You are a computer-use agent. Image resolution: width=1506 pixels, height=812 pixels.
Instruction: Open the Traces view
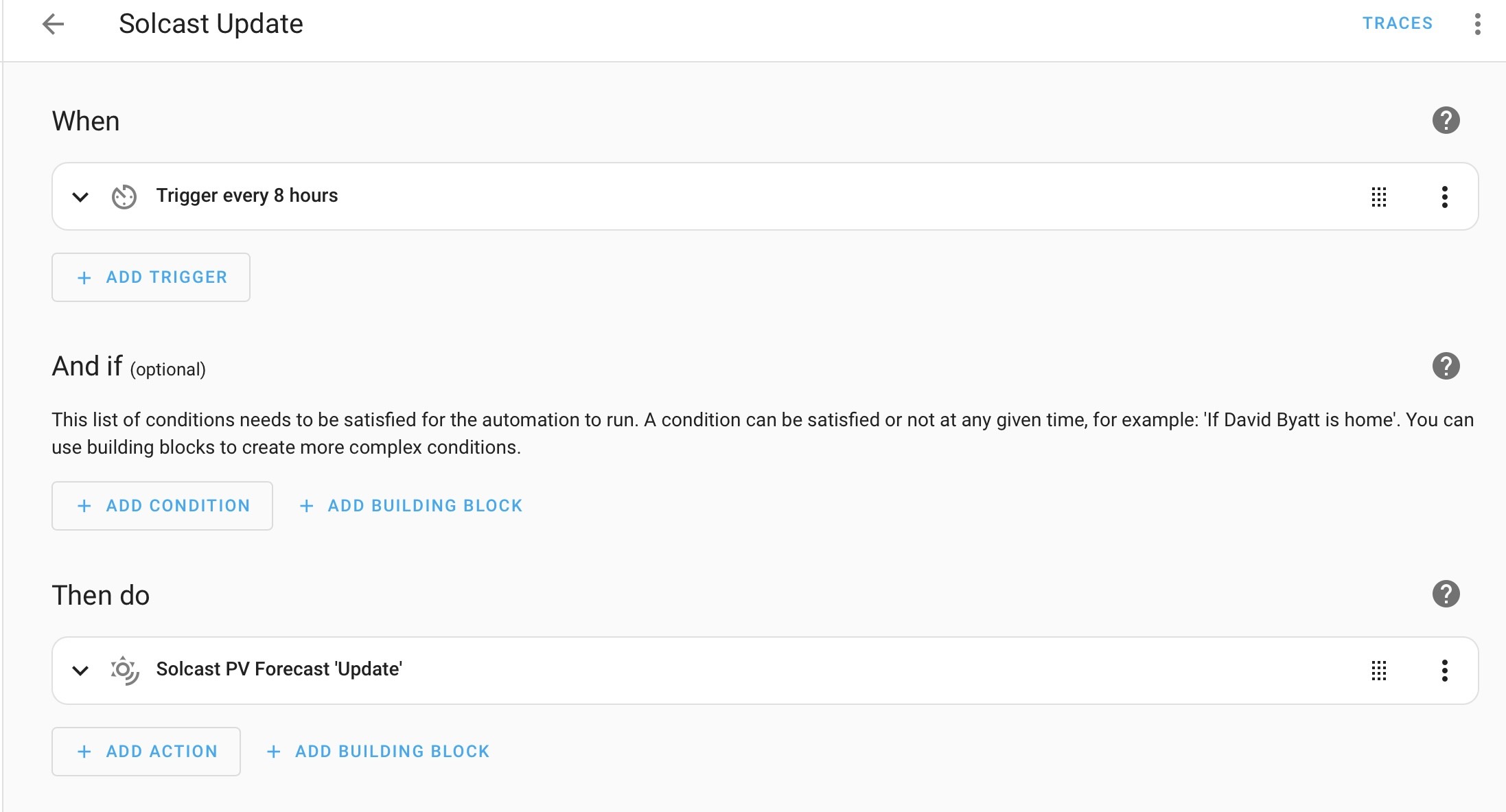click(x=1398, y=23)
